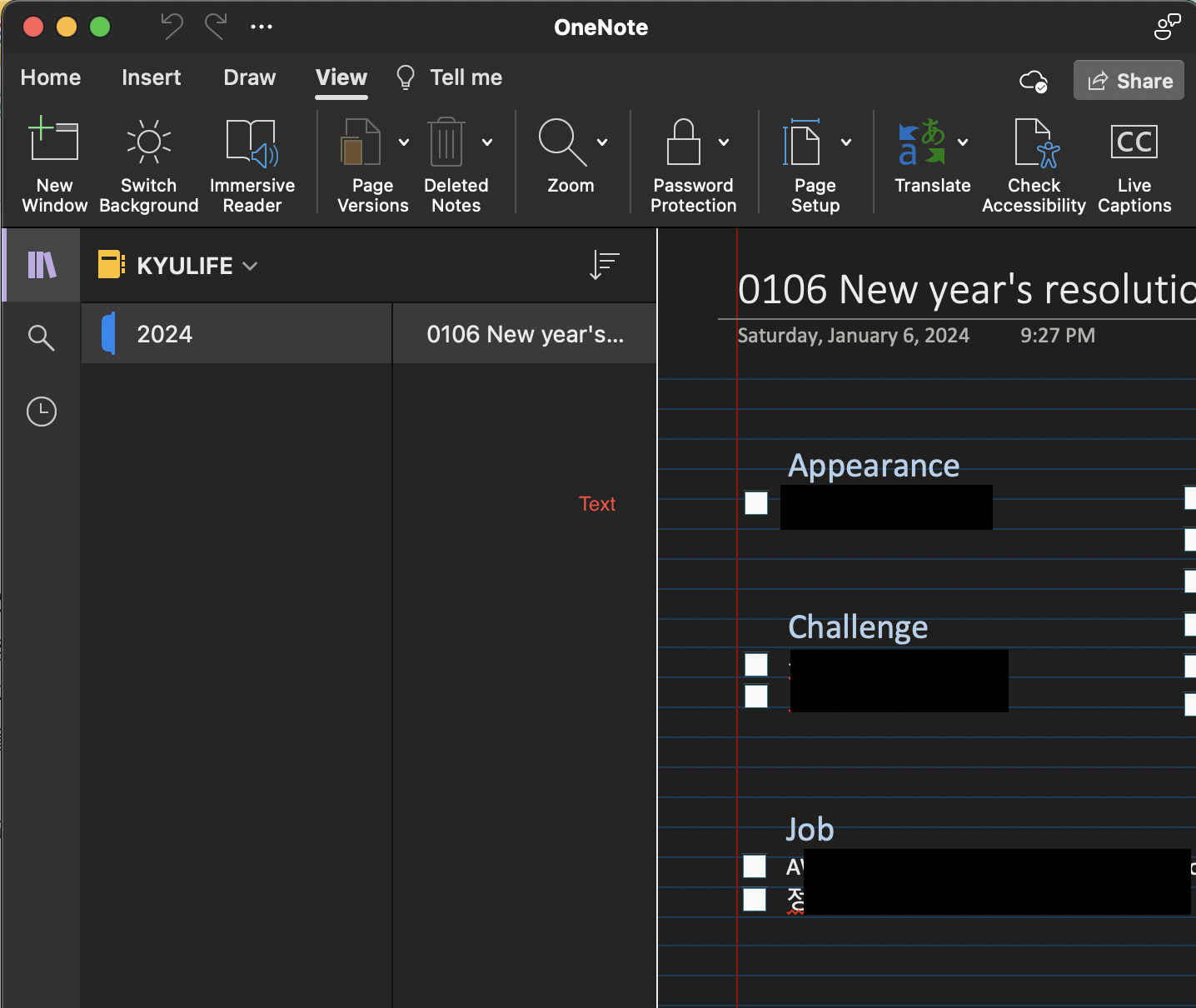Open the 0106 New year's page
Viewport: 1196px width, 1008px height.
(x=525, y=333)
